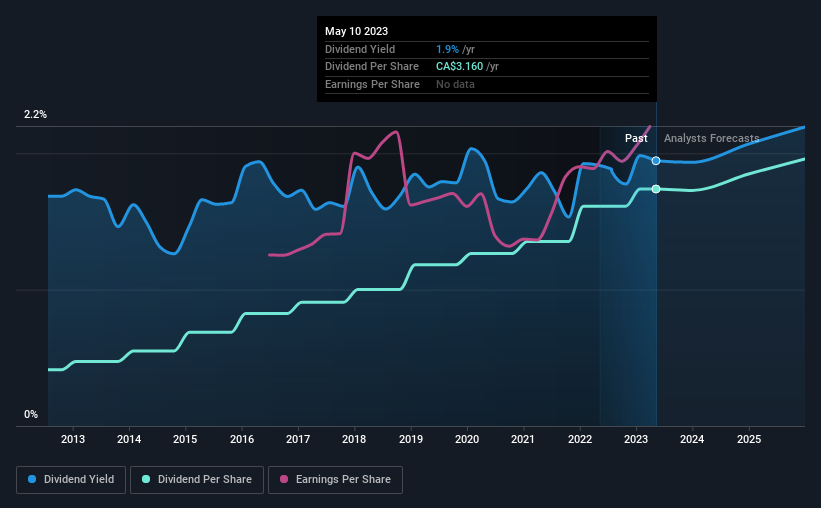
Task: Select the teal dividend per share data point marker
Action: [656, 189]
